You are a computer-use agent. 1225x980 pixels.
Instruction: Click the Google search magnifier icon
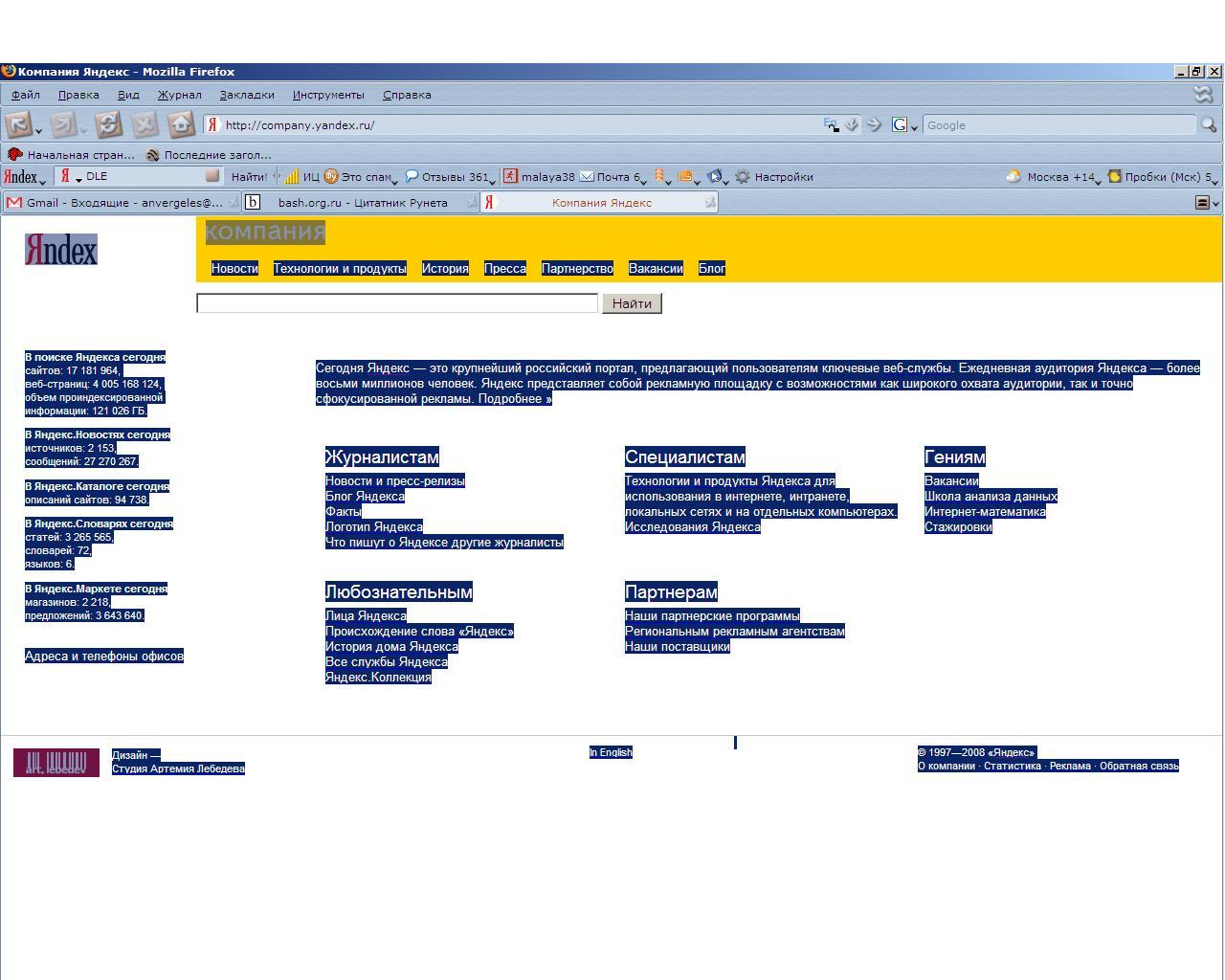tap(1208, 124)
